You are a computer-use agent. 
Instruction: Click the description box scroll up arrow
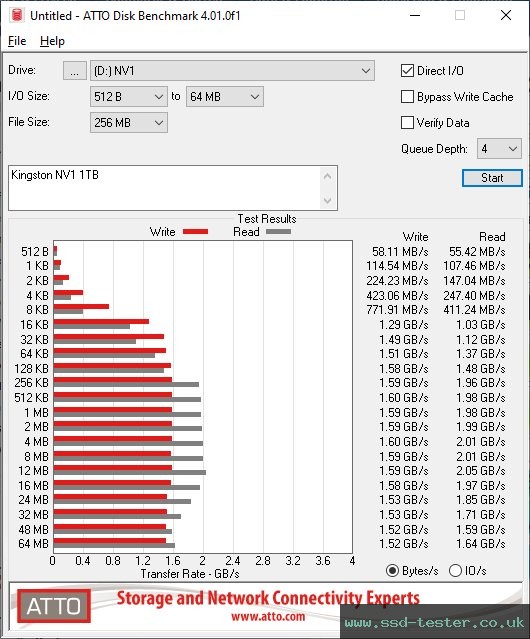328,176
